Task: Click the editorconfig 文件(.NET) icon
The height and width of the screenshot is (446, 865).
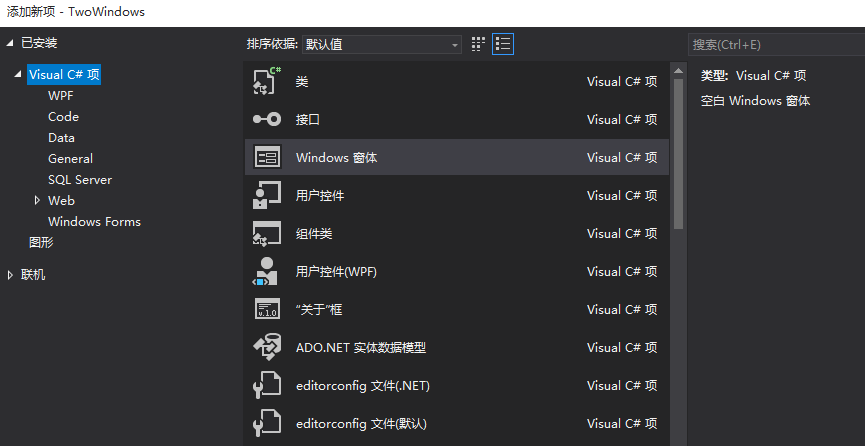Action: pos(267,386)
